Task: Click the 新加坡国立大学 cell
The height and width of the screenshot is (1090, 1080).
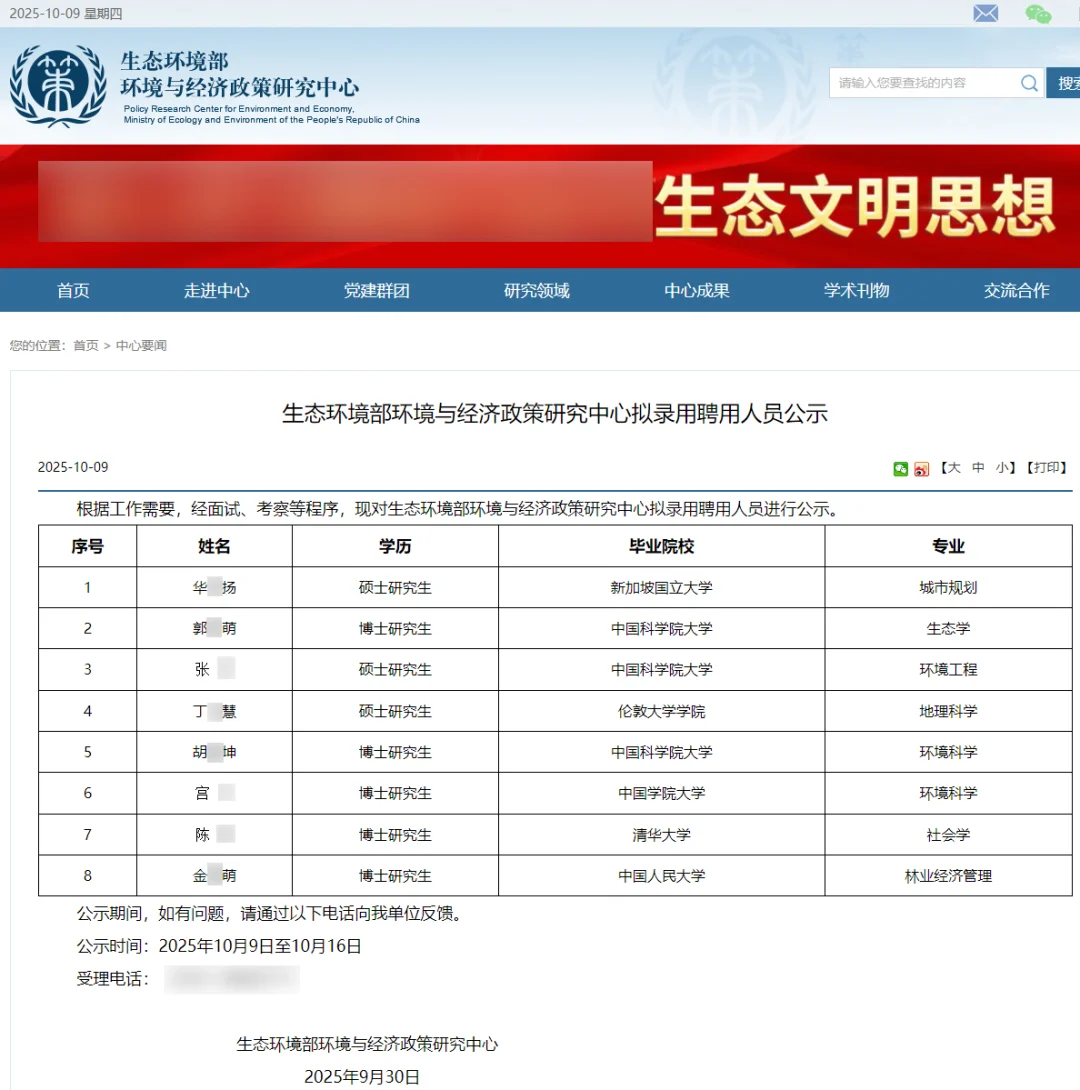Action: 662,588
